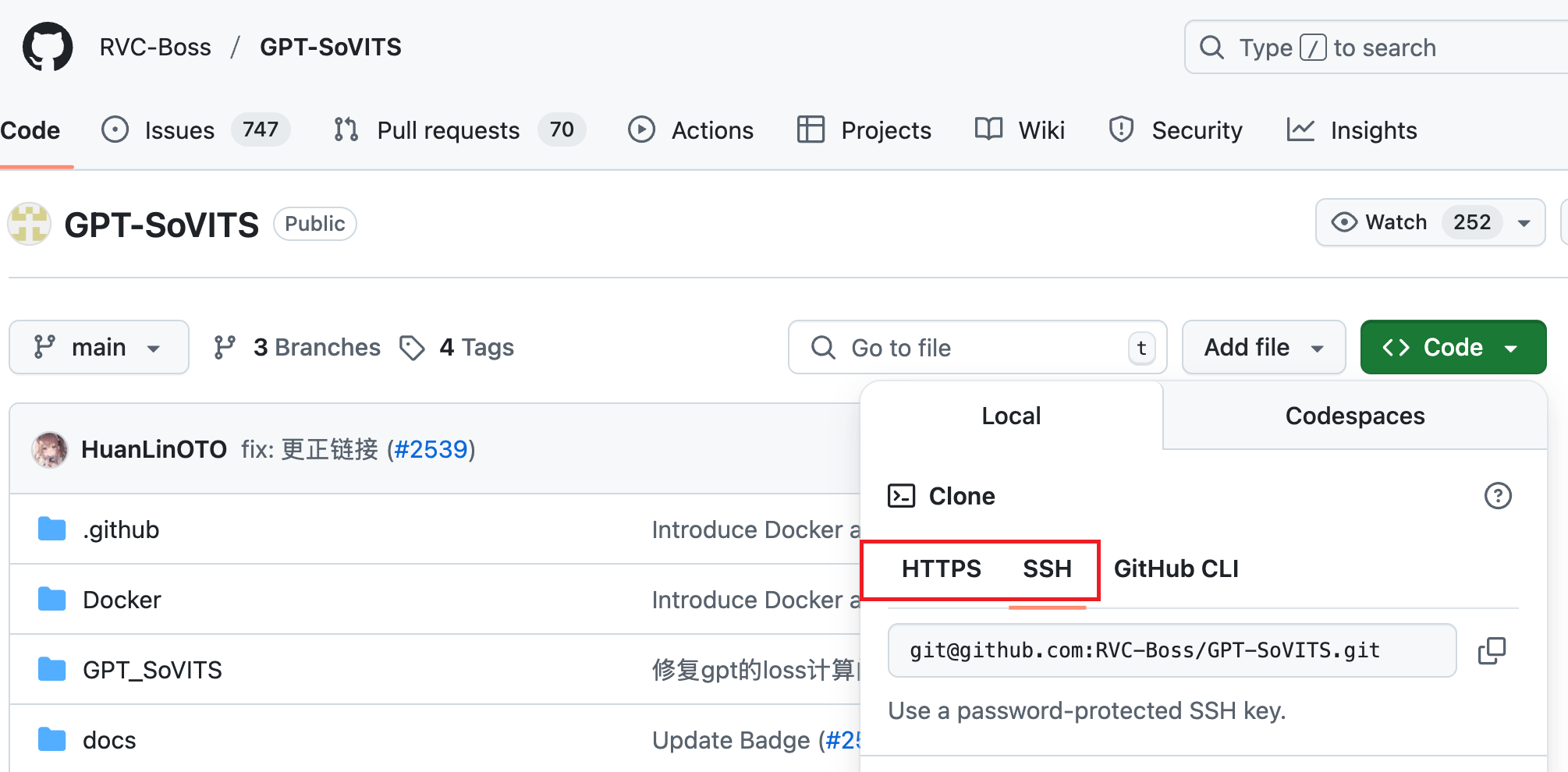The width and height of the screenshot is (1568, 772).
Task: Open HuanLinOTO author link
Action: pos(154,449)
